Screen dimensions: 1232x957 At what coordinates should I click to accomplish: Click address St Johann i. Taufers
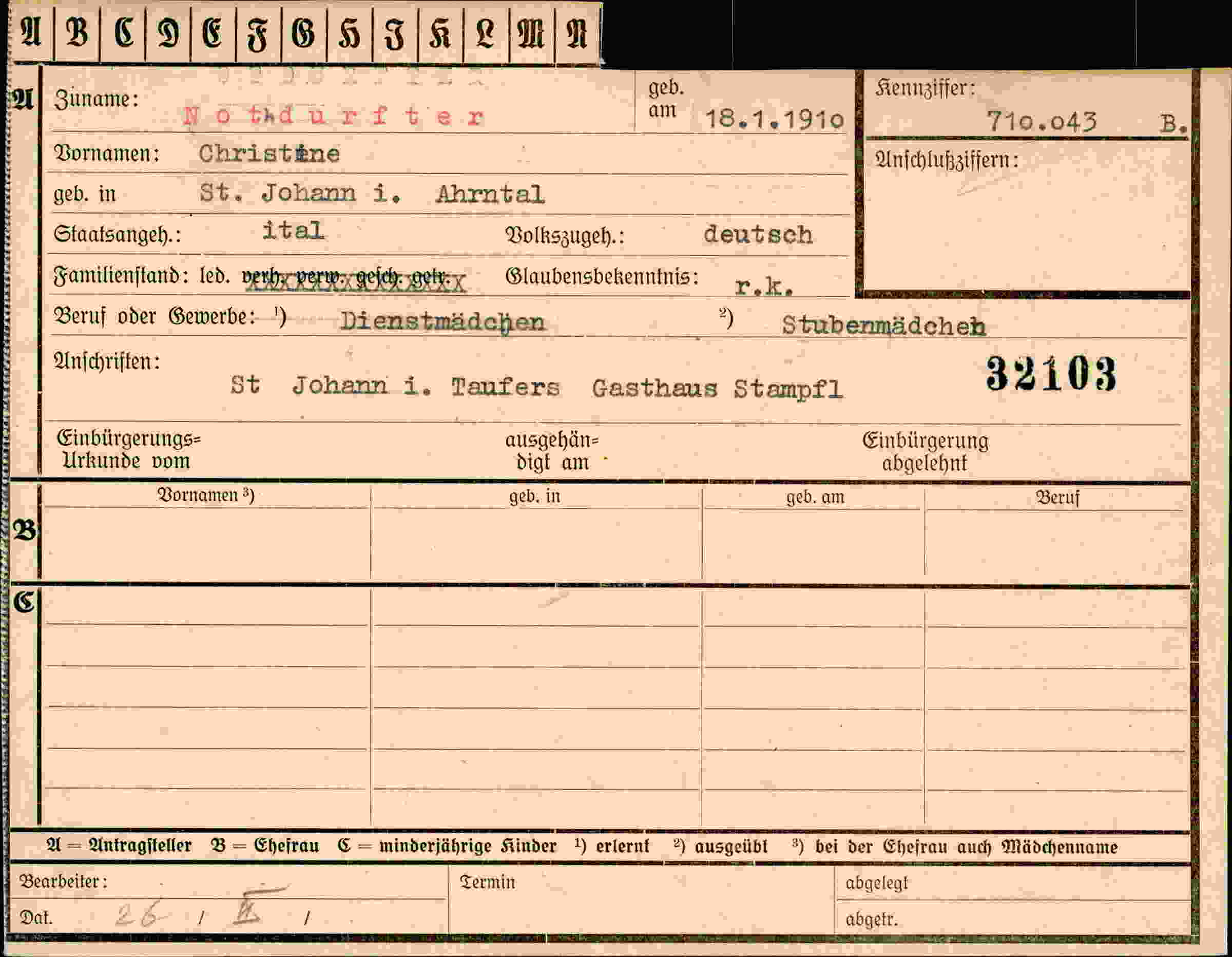[x=395, y=386]
